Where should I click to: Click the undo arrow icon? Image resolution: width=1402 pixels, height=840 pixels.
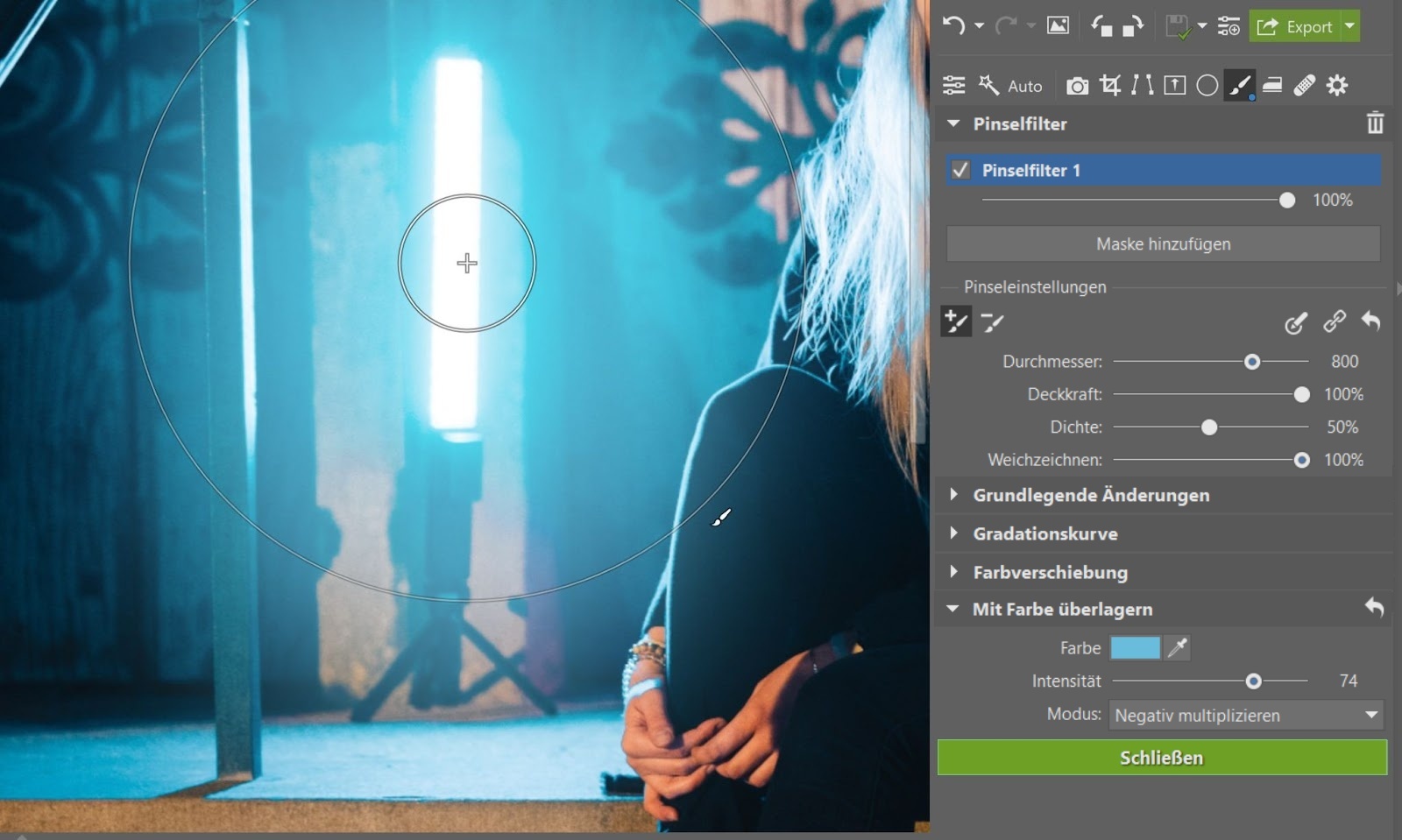[953, 26]
